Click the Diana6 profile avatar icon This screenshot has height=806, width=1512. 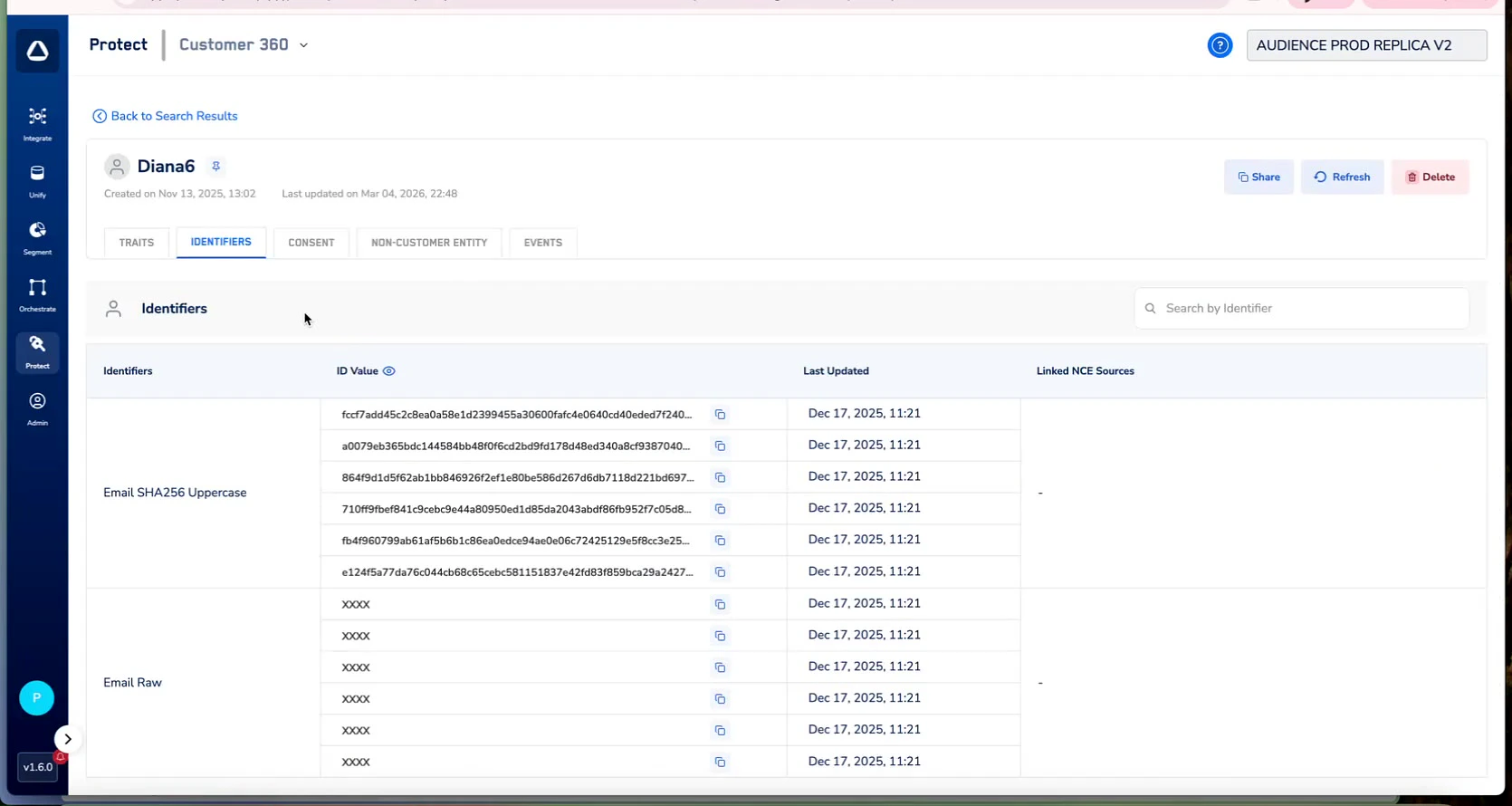(x=117, y=167)
